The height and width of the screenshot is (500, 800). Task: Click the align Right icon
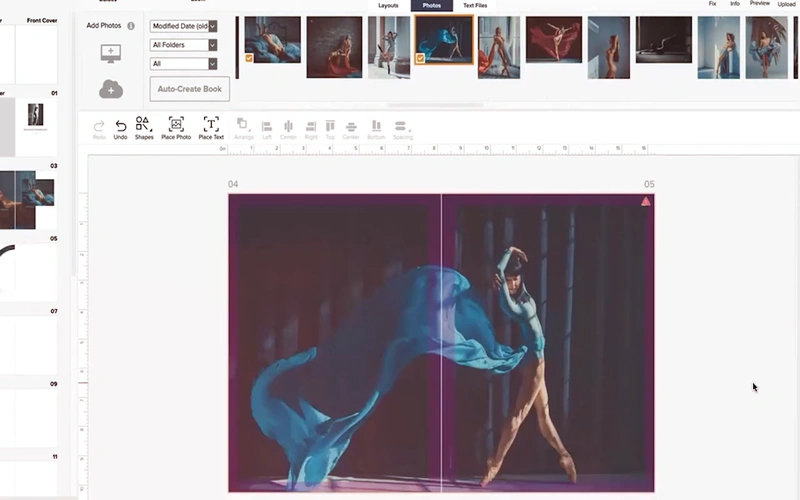pyautogui.click(x=311, y=126)
